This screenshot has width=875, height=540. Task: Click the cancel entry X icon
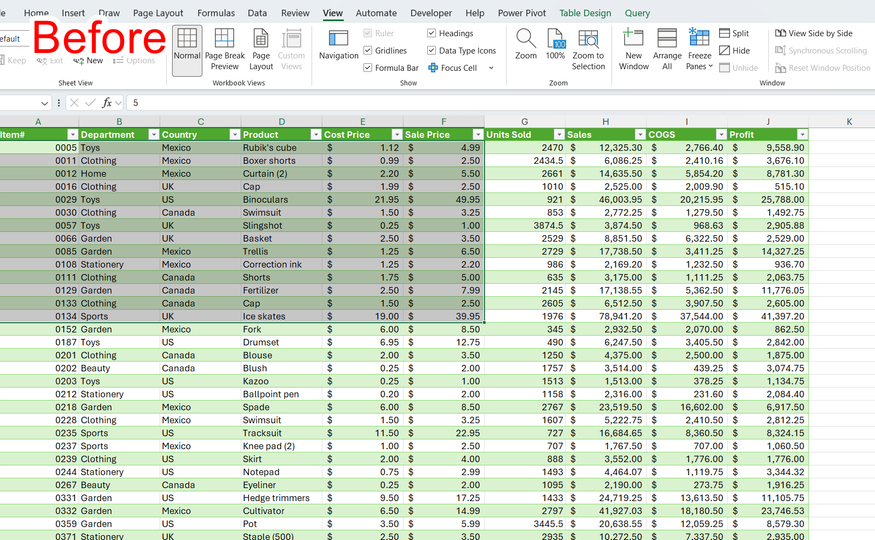tap(74, 103)
